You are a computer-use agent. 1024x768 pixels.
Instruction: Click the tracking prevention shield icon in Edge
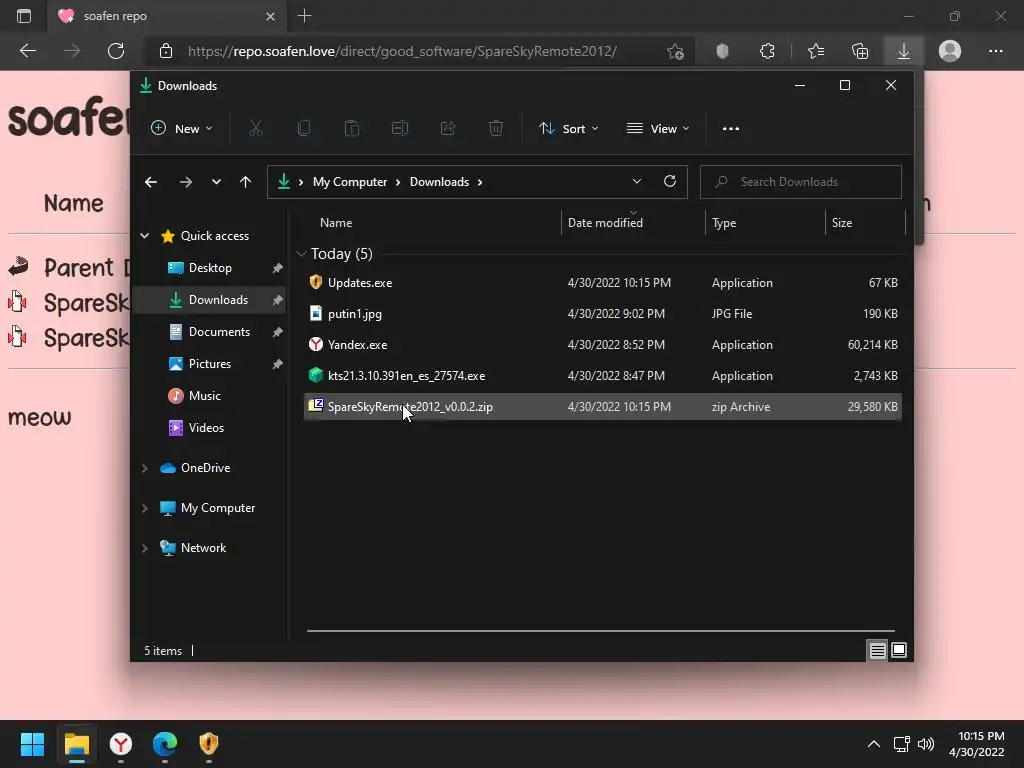(x=722, y=51)
